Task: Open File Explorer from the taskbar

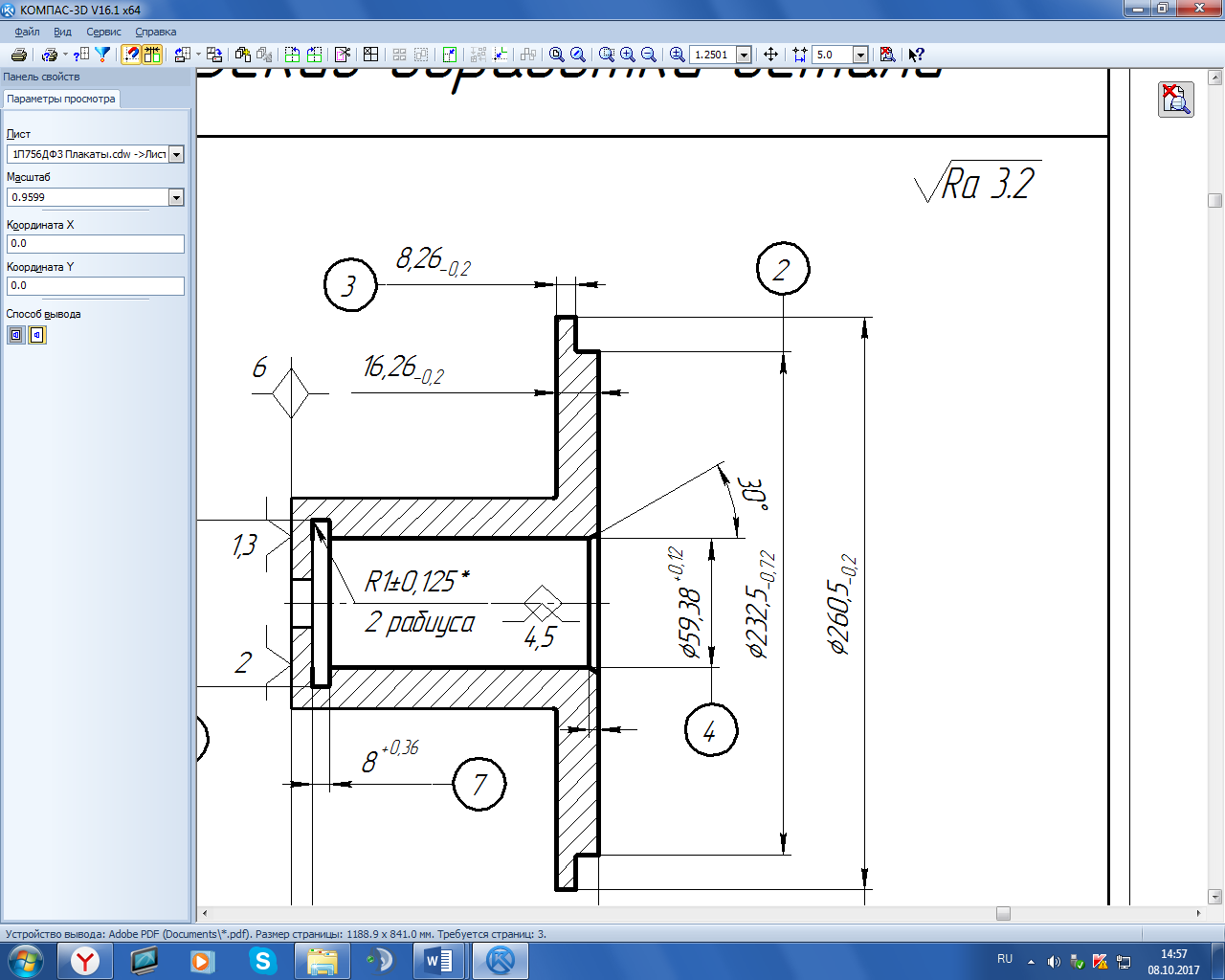Action: pos(322,961)
